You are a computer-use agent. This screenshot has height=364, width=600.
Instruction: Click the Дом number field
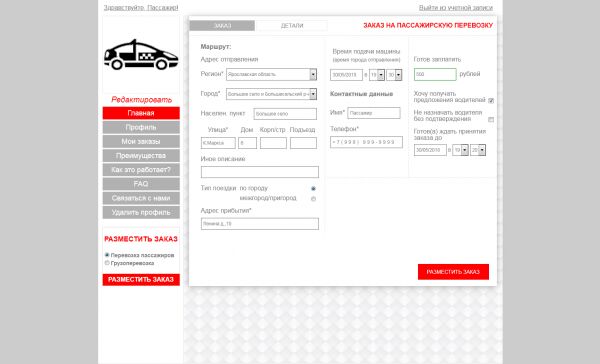pos(247,143)
